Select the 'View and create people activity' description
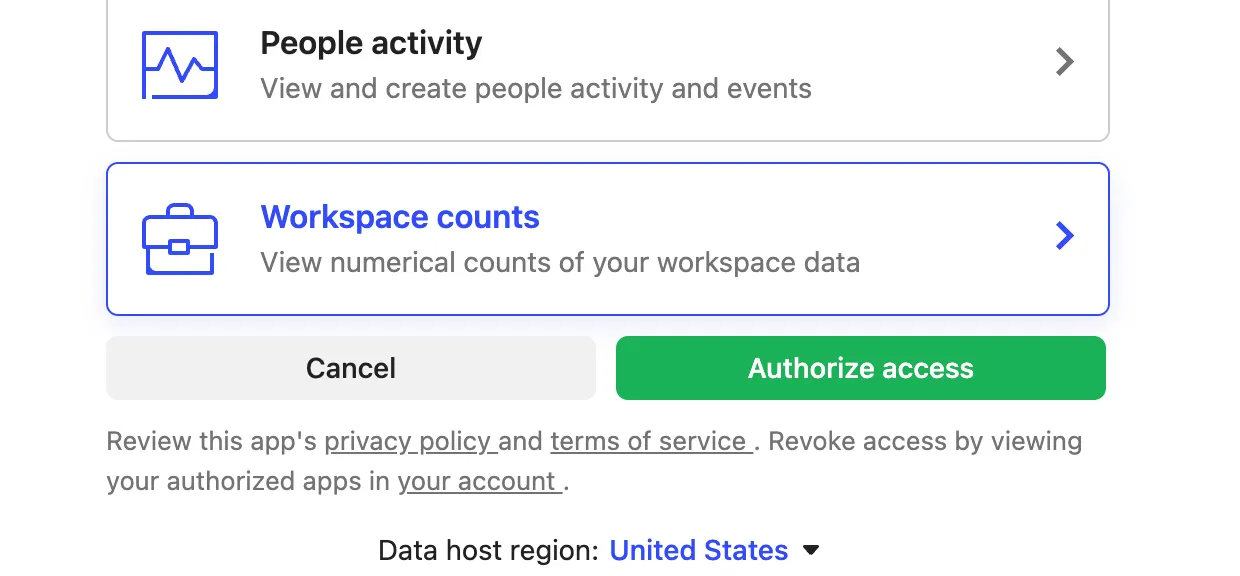The image size is (1240, 576). tap(536, 89)
